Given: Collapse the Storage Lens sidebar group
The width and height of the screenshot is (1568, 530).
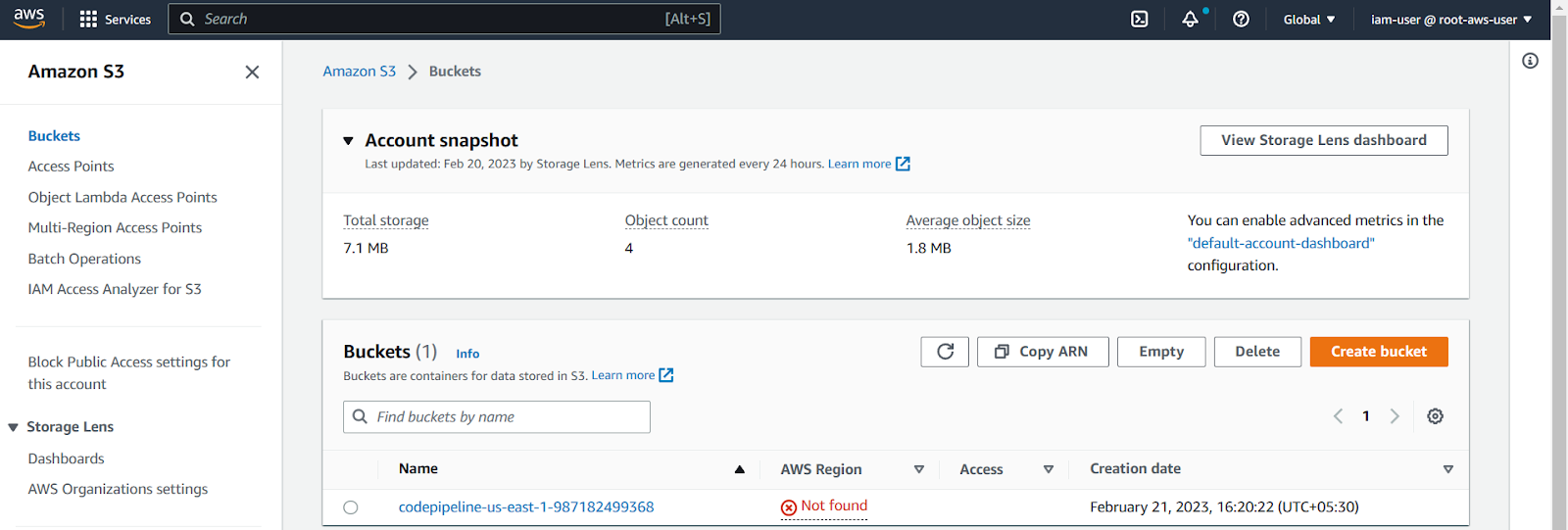Looking at the screenshot, I should 14,427.
